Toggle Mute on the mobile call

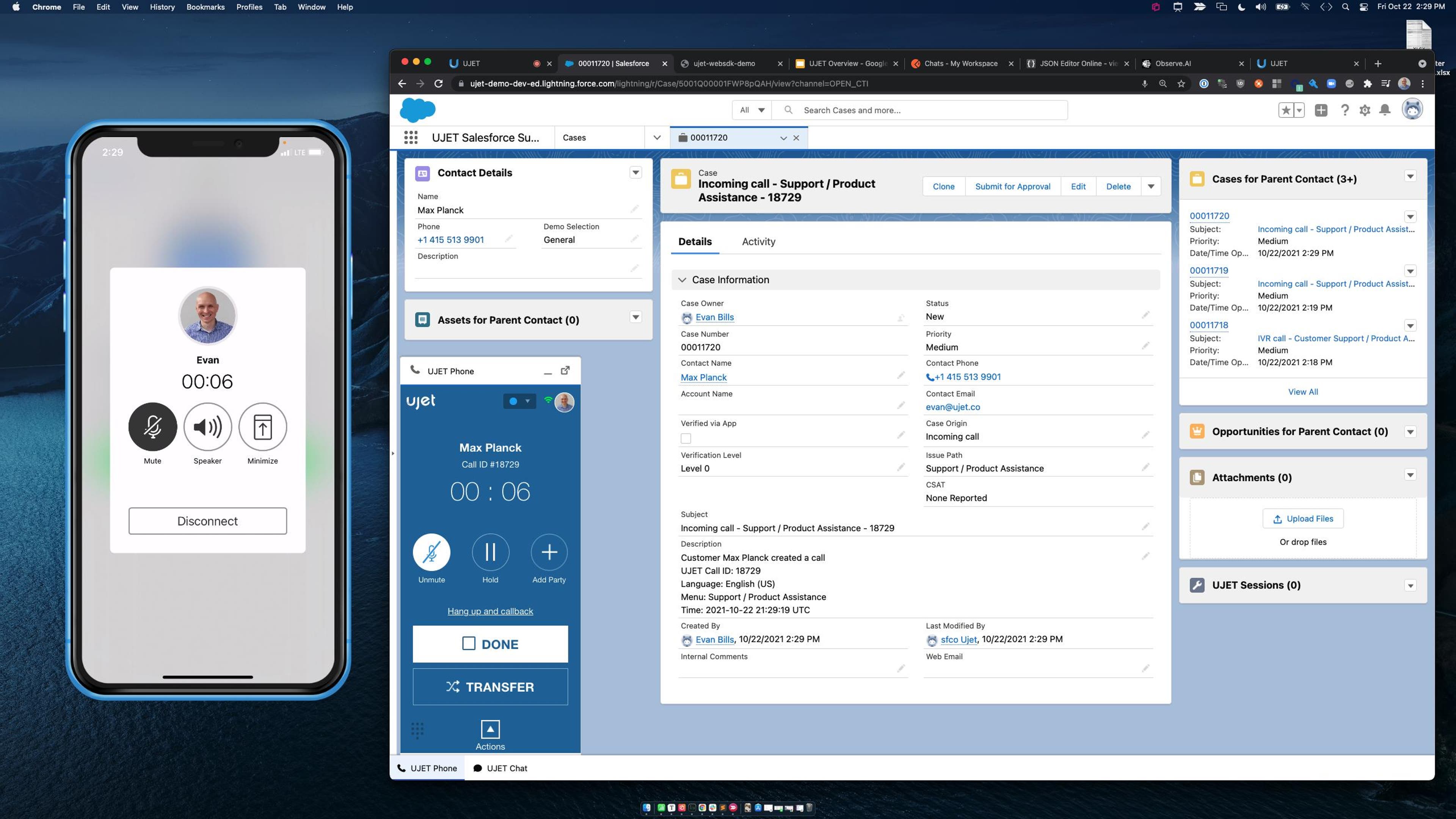point(152,427)
